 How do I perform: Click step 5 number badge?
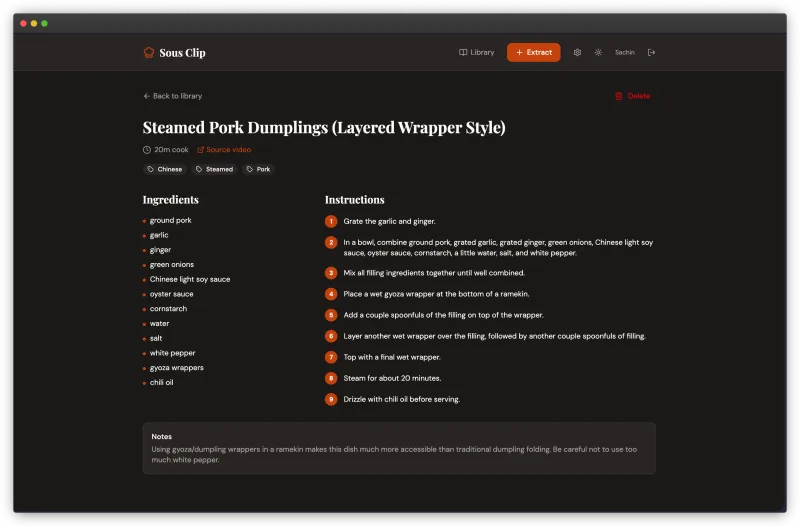(331, 315)
